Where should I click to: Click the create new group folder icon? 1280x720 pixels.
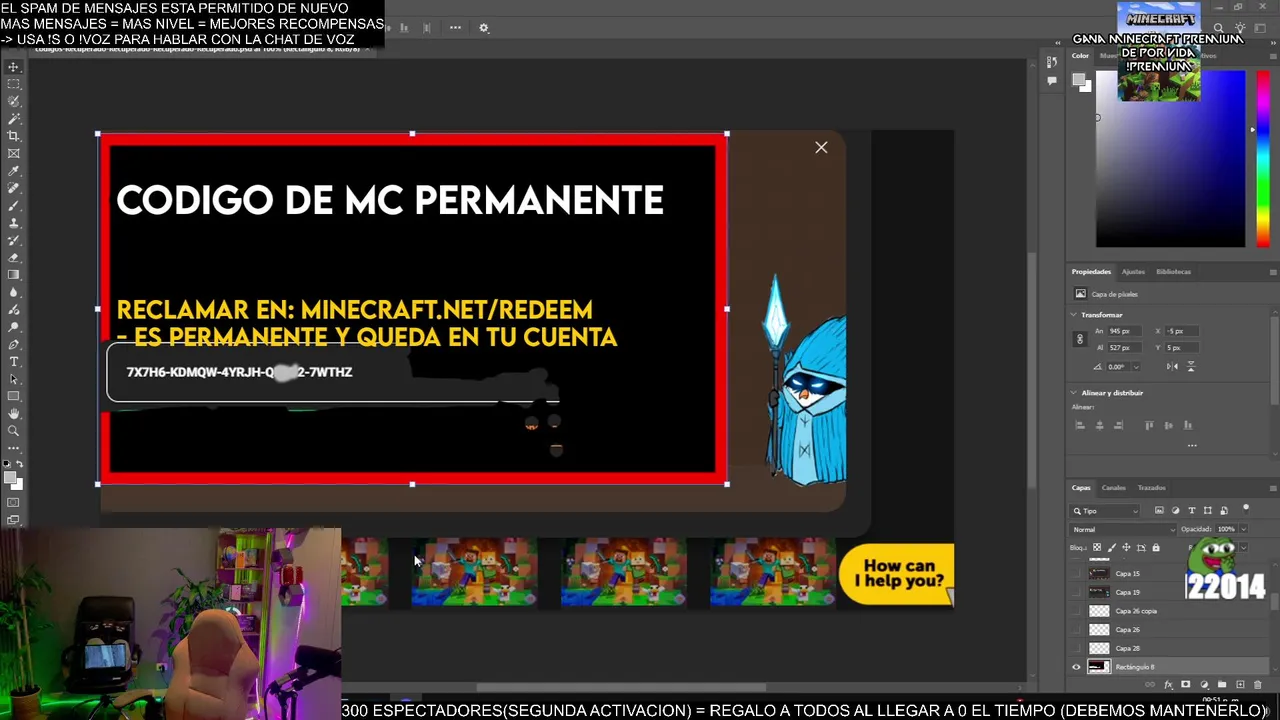click(x=1222, y=685)
